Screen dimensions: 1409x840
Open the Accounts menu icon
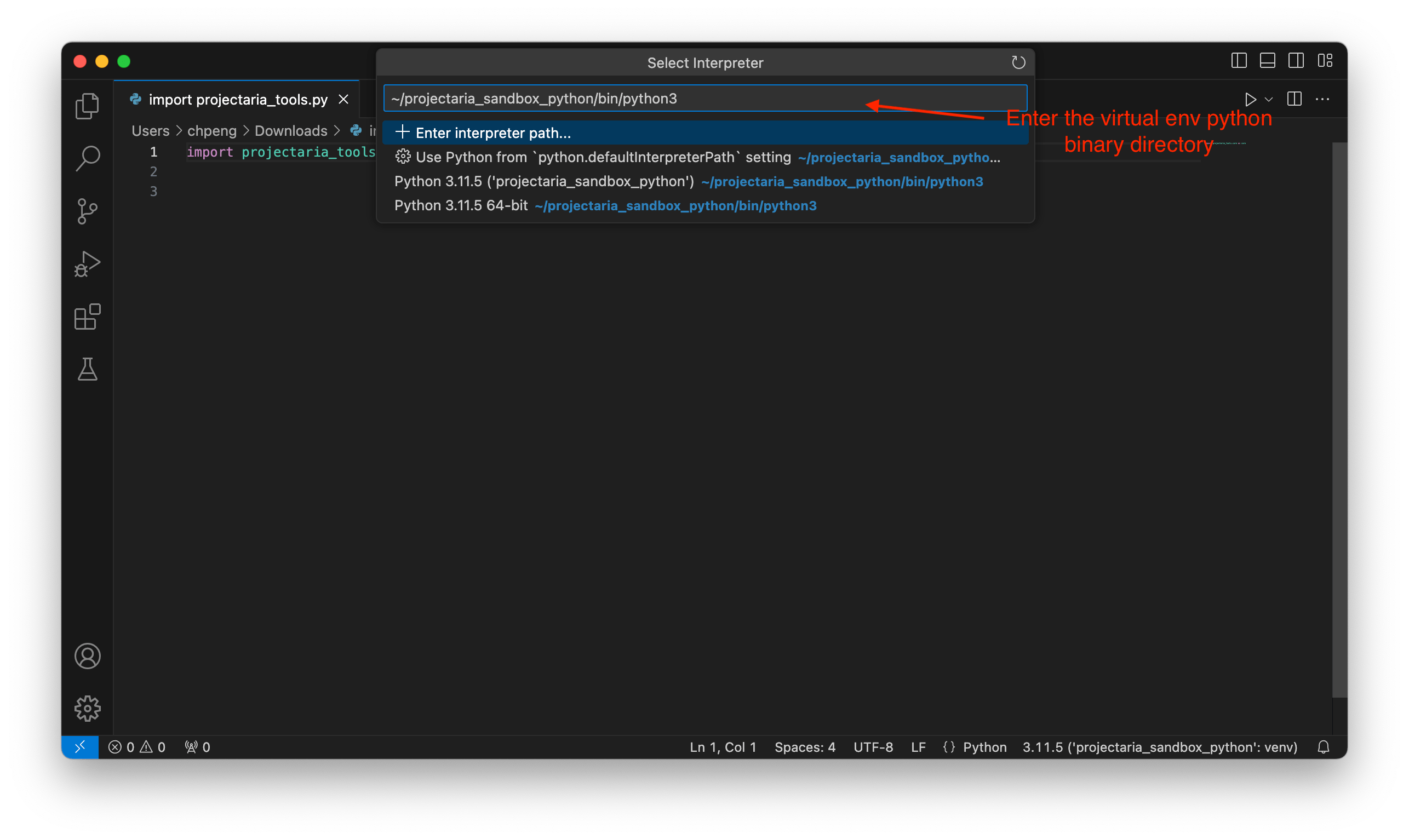click(87, 655)
